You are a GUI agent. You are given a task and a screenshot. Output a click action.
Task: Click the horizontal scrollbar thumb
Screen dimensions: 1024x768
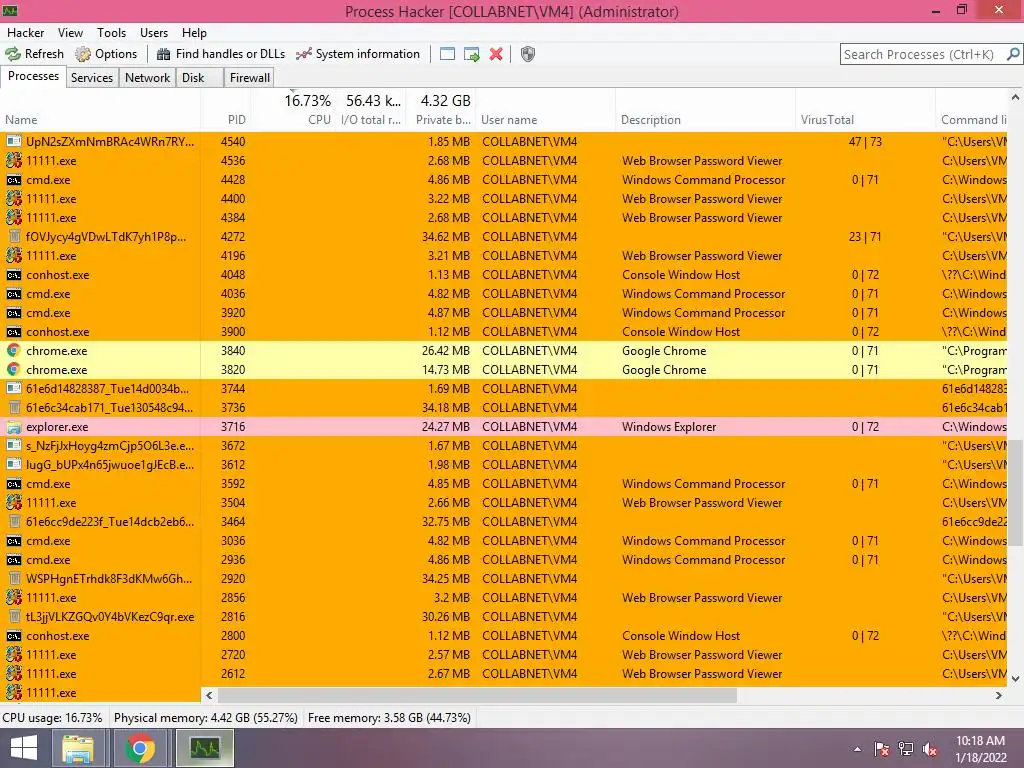click(x=477, y=696)
